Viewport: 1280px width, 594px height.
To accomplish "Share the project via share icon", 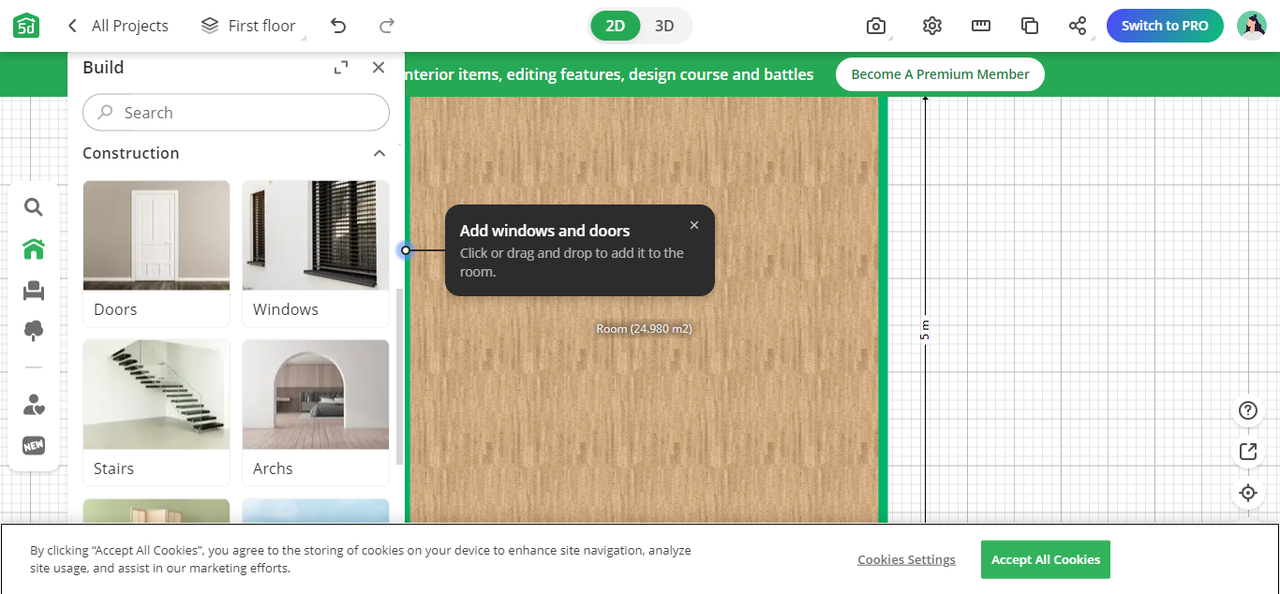I will [1077, 26].
